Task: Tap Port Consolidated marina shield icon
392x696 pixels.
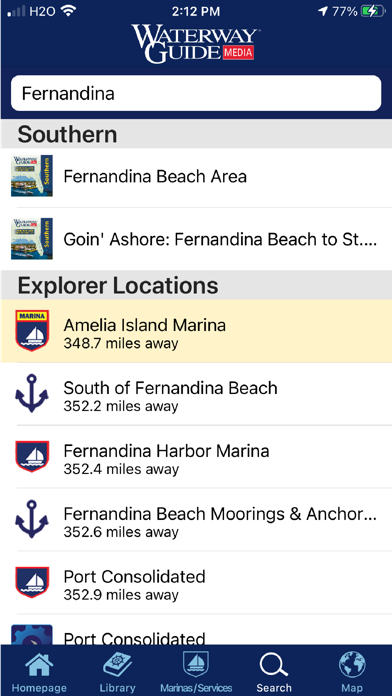Action: pos(32,582)
